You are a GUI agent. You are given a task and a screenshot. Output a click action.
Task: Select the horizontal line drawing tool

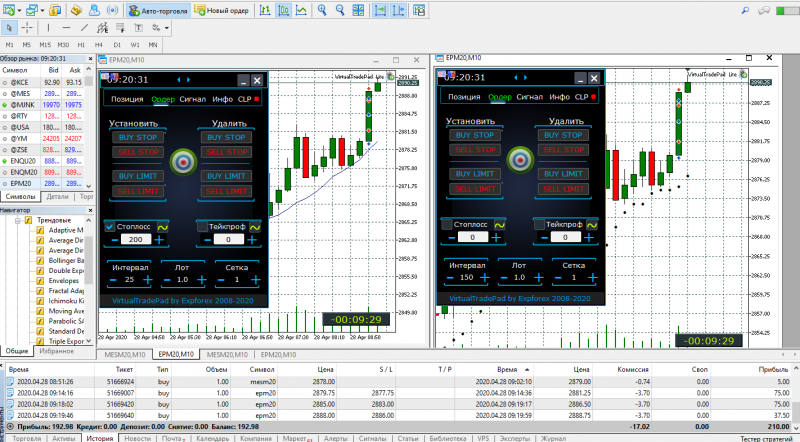(66, 28)
